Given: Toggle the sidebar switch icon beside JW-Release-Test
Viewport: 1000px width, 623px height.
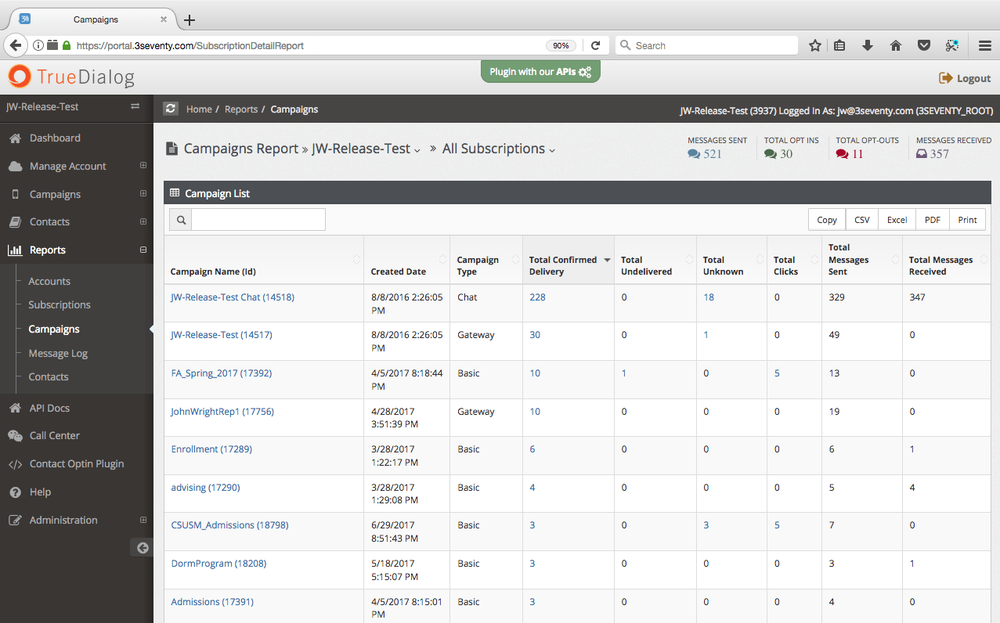Looking at the screenshot, I should pos(135,106).
